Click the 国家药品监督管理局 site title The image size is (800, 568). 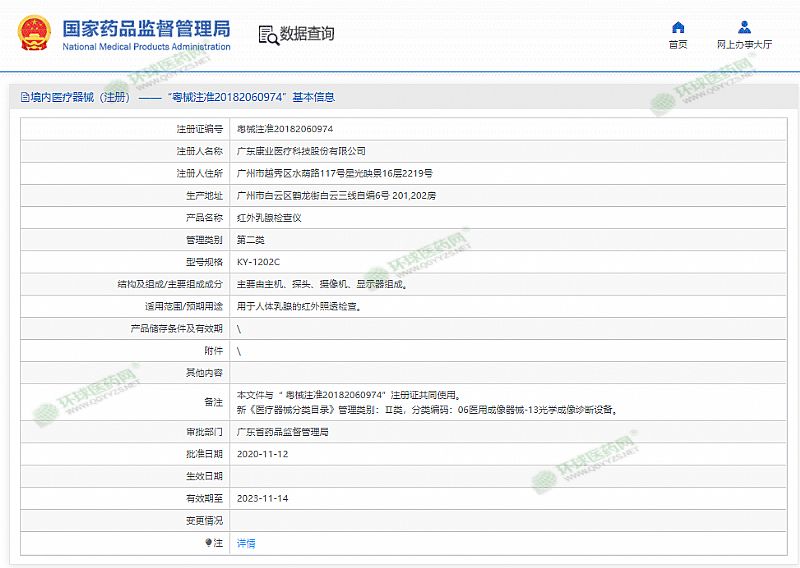(x=146, y=27)
